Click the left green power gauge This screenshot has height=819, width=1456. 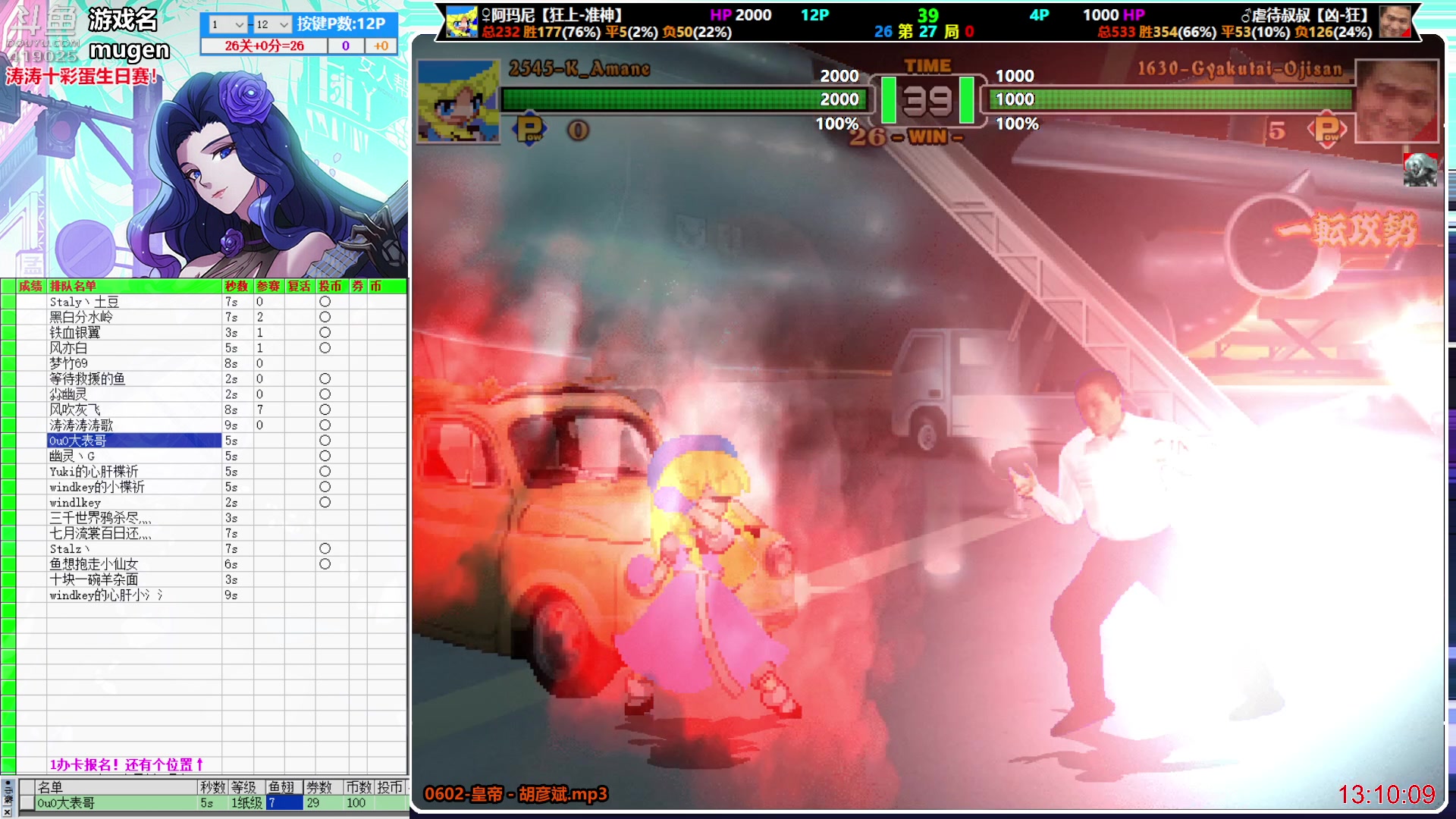888,99
